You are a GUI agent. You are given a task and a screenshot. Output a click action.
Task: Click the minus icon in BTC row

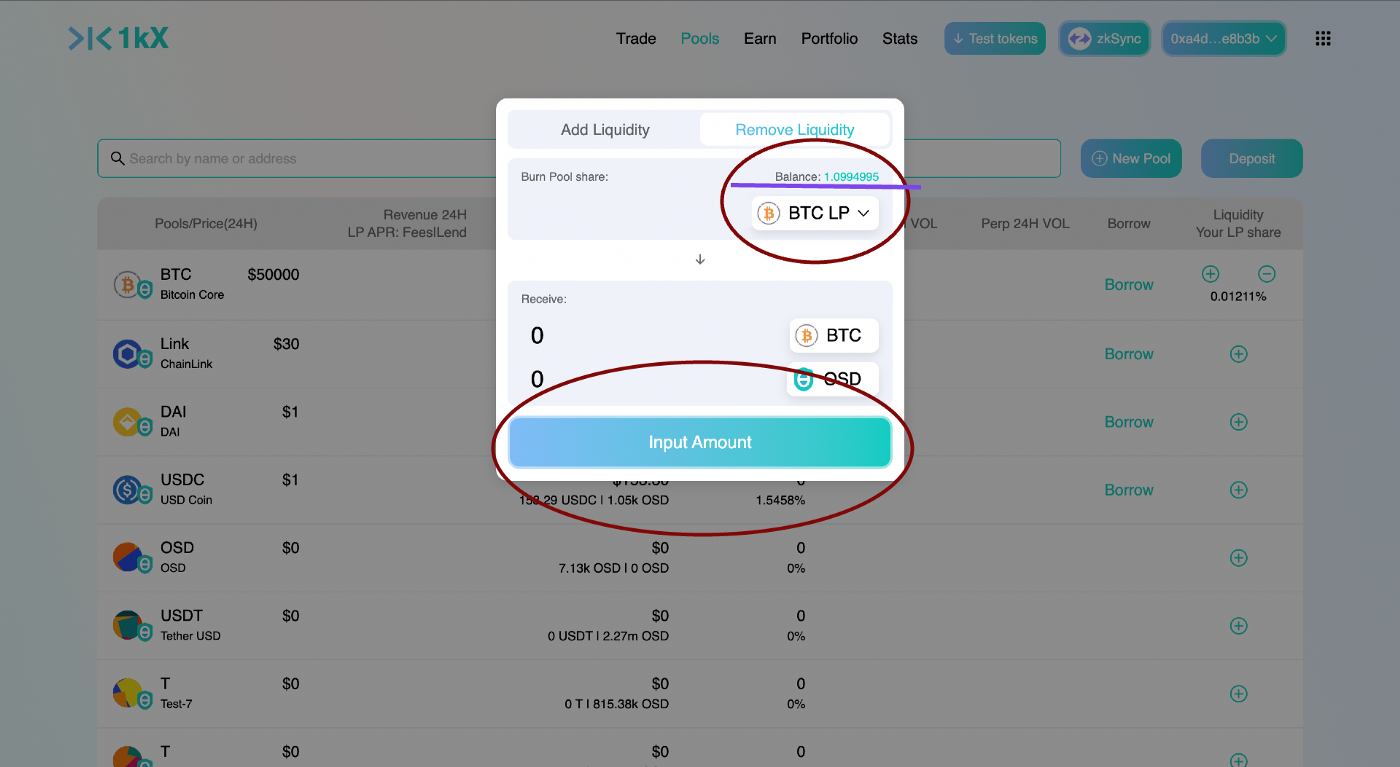(x=1266, y=274)
